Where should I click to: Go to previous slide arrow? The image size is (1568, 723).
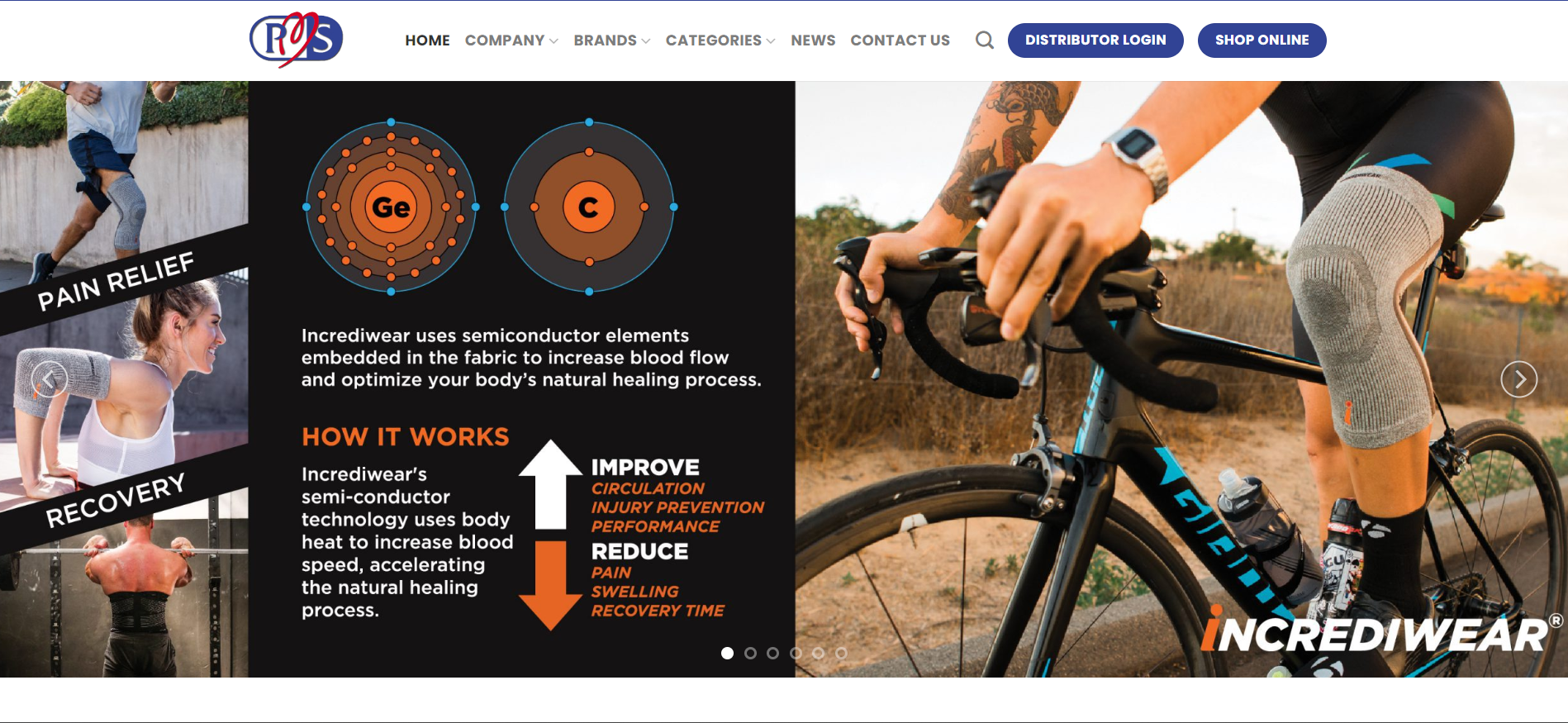coord(50,379)
